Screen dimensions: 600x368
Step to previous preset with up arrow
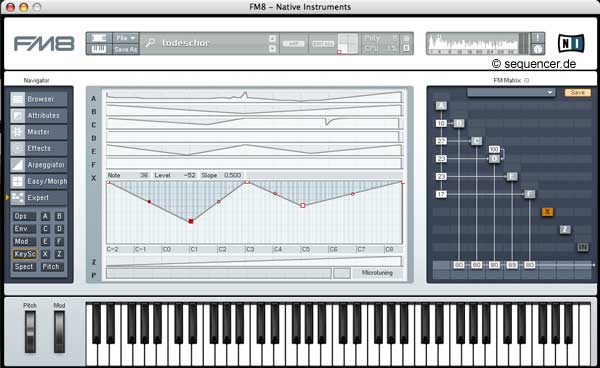click(272, 38)
